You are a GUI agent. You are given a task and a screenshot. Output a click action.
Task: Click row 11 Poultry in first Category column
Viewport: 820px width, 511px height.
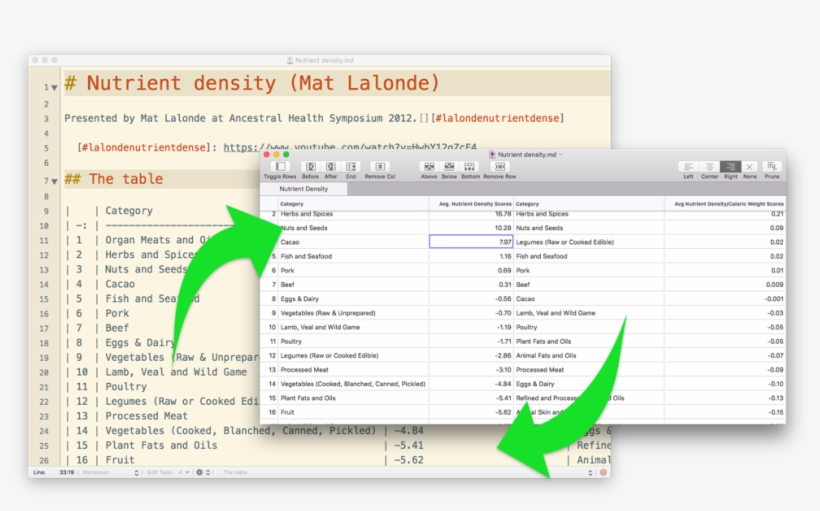click(354, 341)
